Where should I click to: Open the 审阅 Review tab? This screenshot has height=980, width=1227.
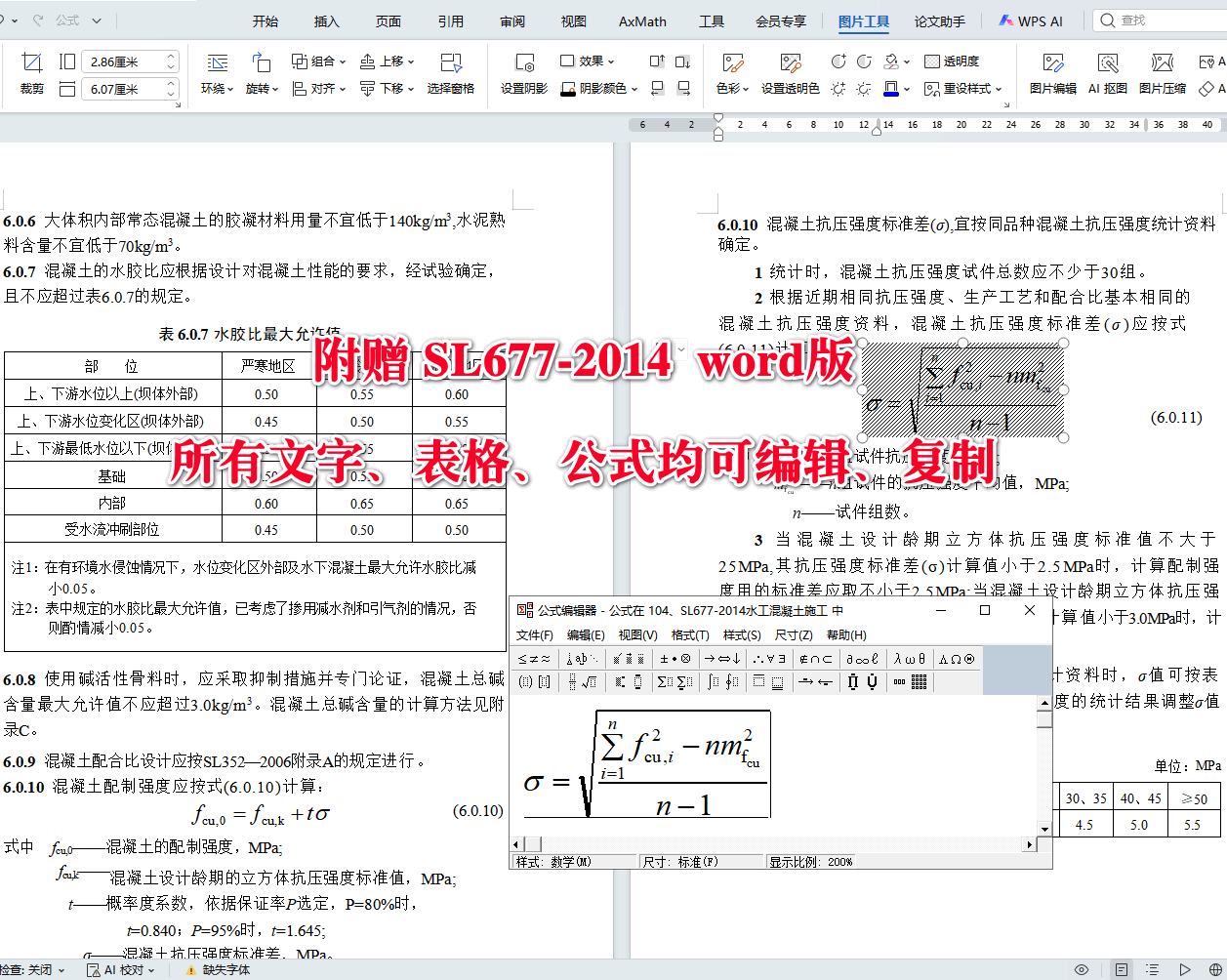[x=512, y=20]
